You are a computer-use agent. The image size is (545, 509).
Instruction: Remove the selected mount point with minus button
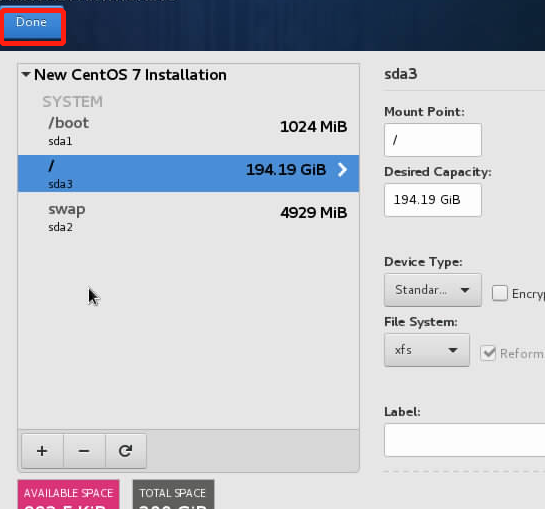[x=84, y=451]
